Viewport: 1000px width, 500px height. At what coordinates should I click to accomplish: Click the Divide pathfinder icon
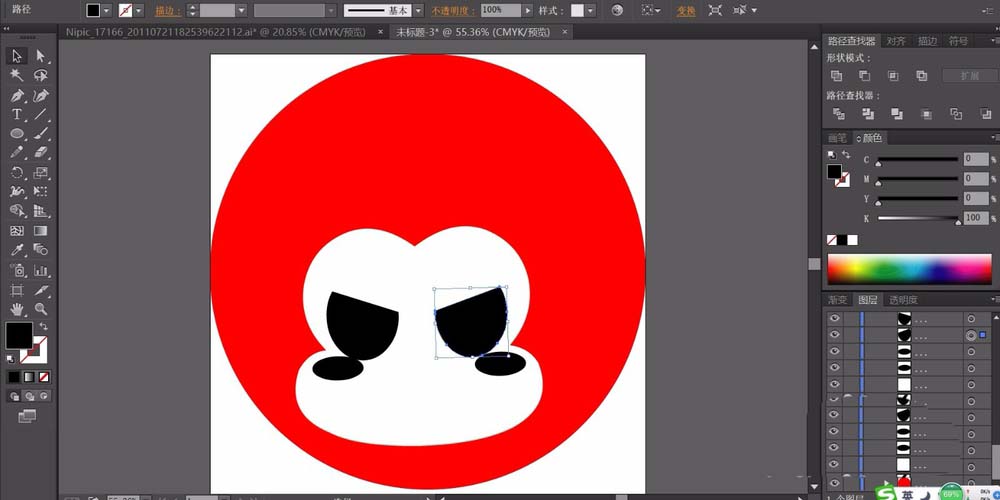point(839,114)
